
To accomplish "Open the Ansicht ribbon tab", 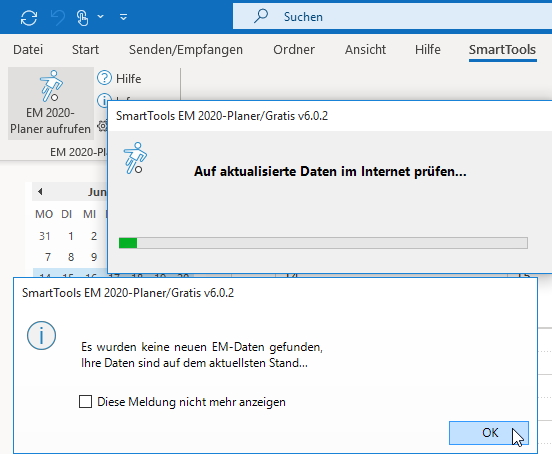I will (365, 50).
